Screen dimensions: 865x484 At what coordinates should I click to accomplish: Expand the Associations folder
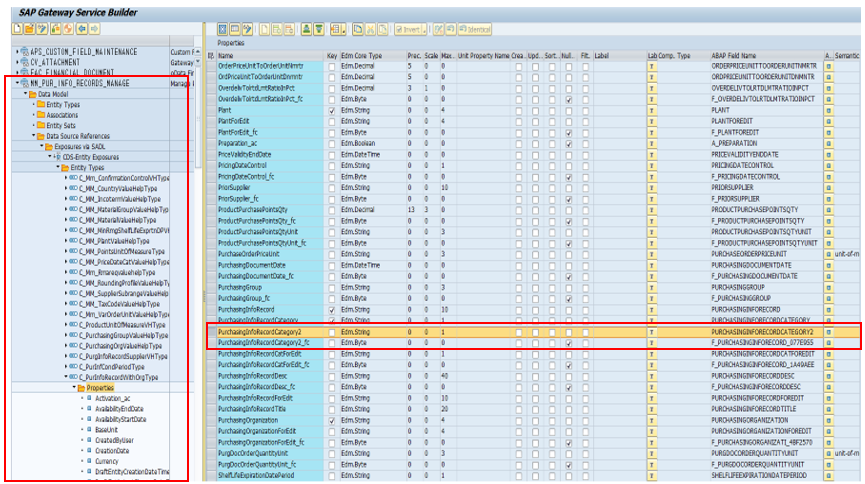point(34,115)
